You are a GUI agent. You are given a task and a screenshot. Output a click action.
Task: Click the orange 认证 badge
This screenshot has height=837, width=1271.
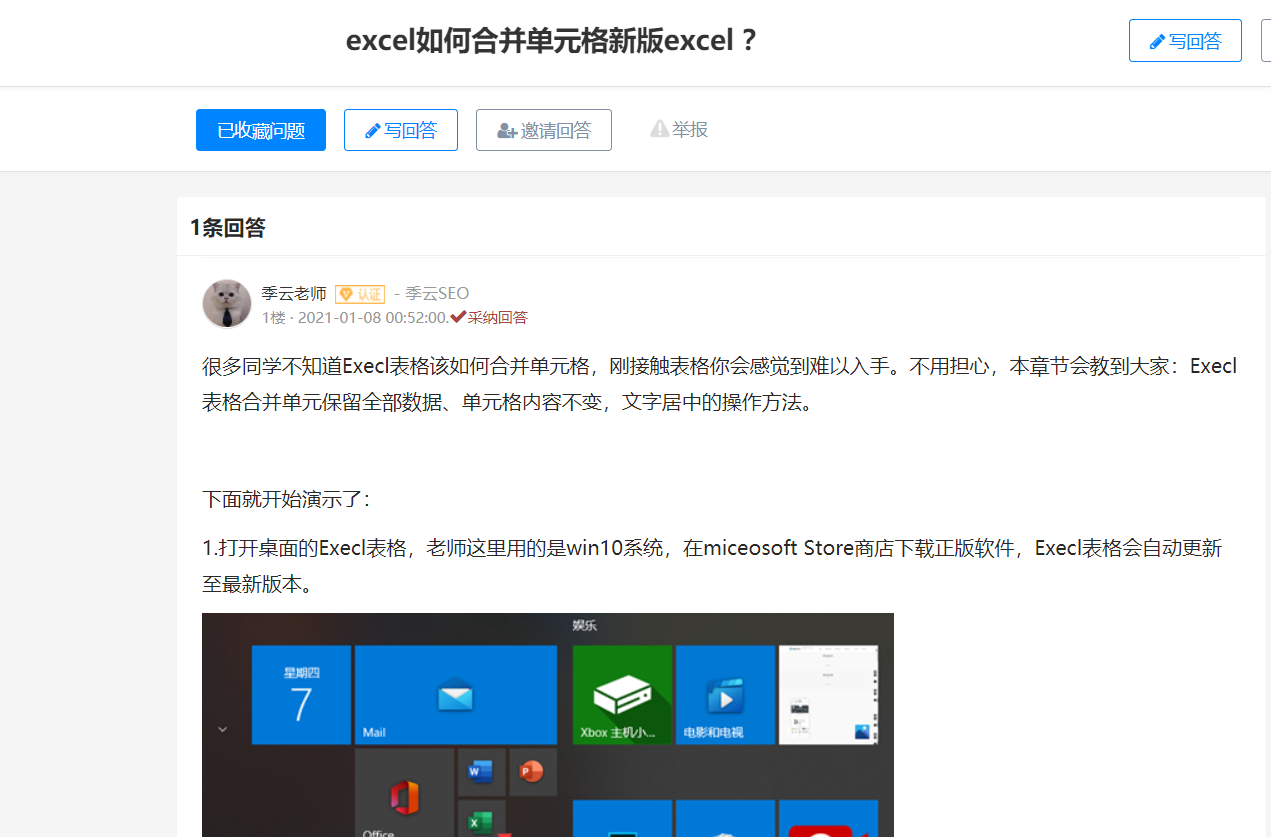360,294
